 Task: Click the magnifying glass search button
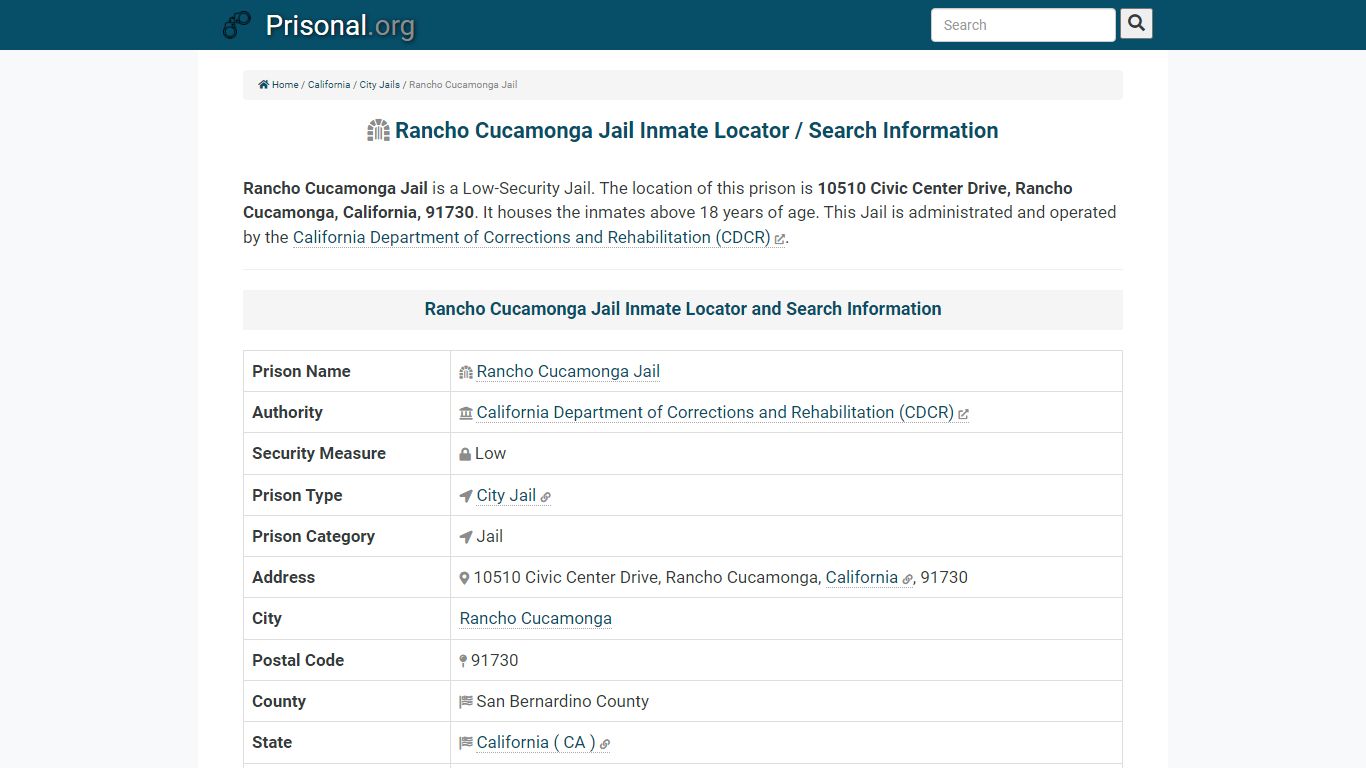(x=1136, y=23)
